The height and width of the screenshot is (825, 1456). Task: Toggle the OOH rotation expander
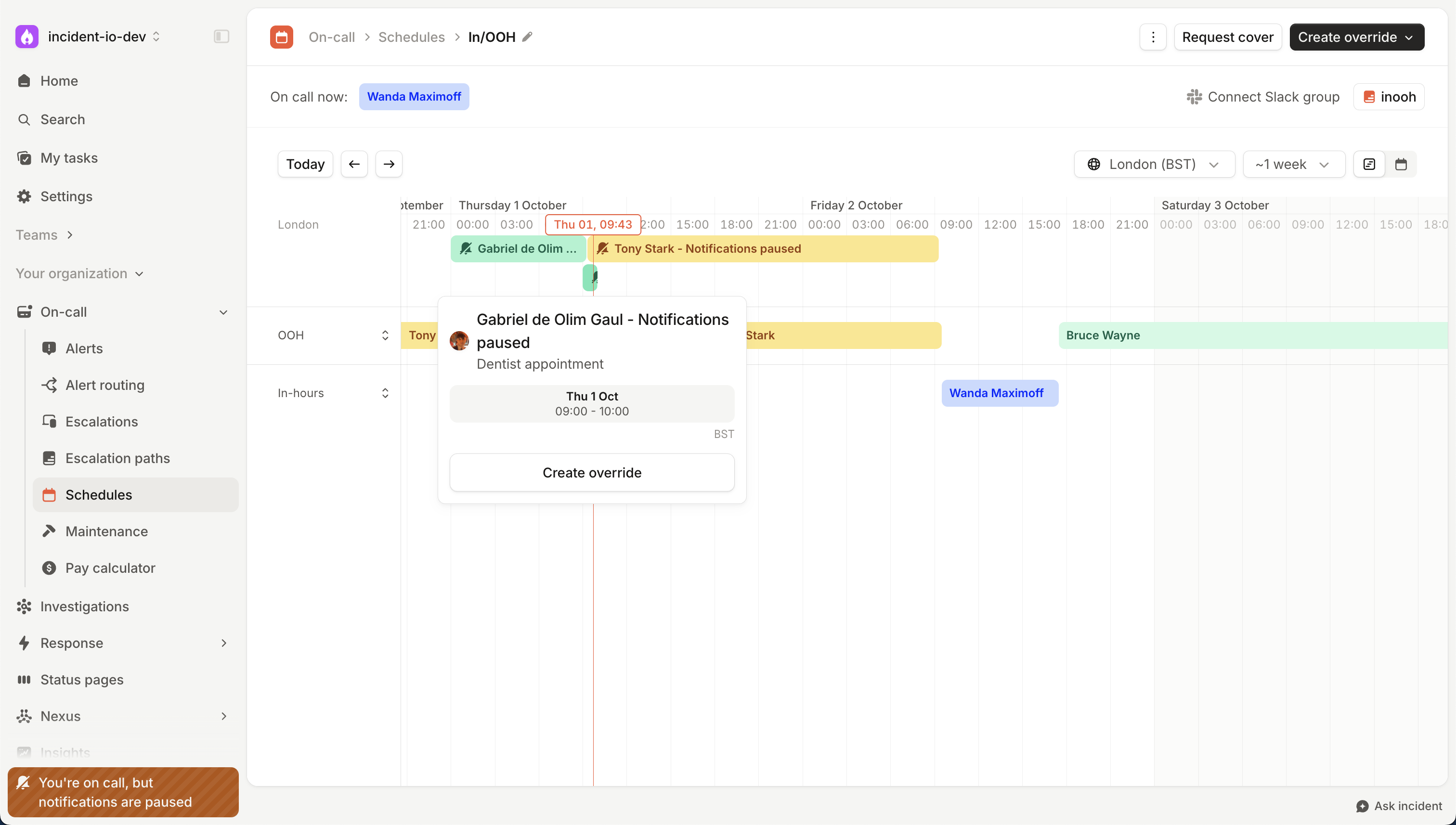pos(385,335)
